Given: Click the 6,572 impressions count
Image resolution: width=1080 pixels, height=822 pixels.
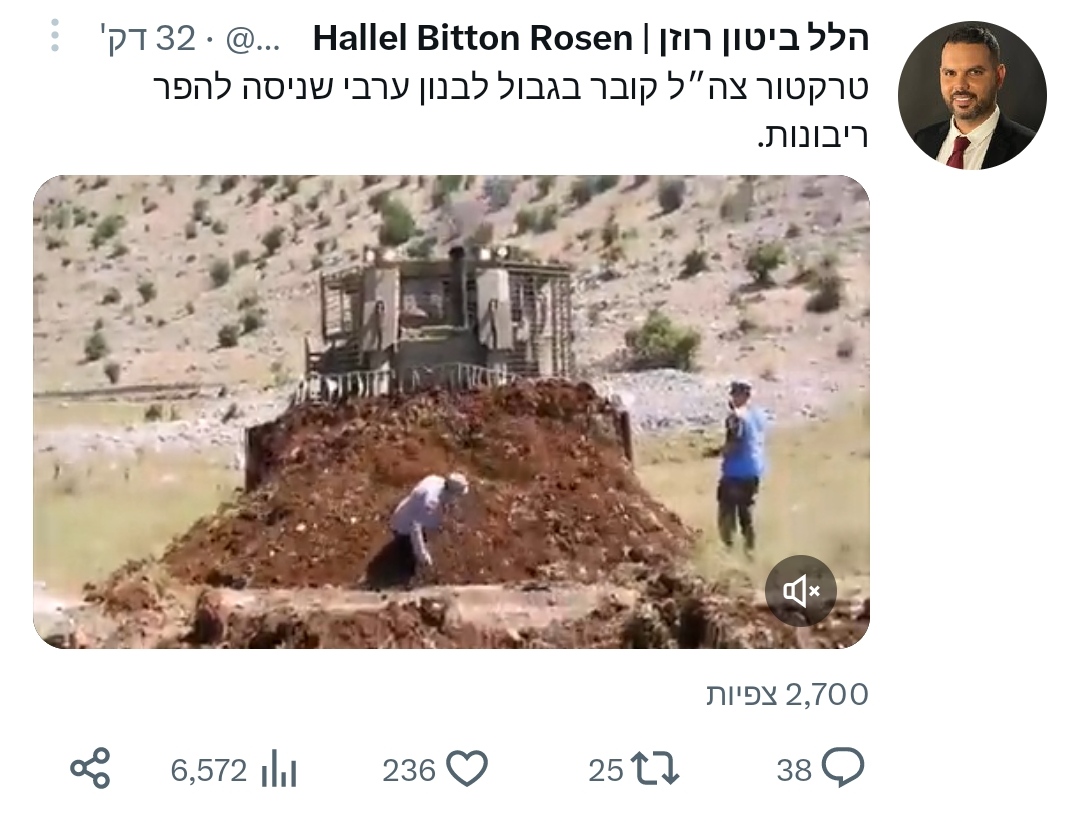Looking at the screenshot, I should (x=209, y=770).
